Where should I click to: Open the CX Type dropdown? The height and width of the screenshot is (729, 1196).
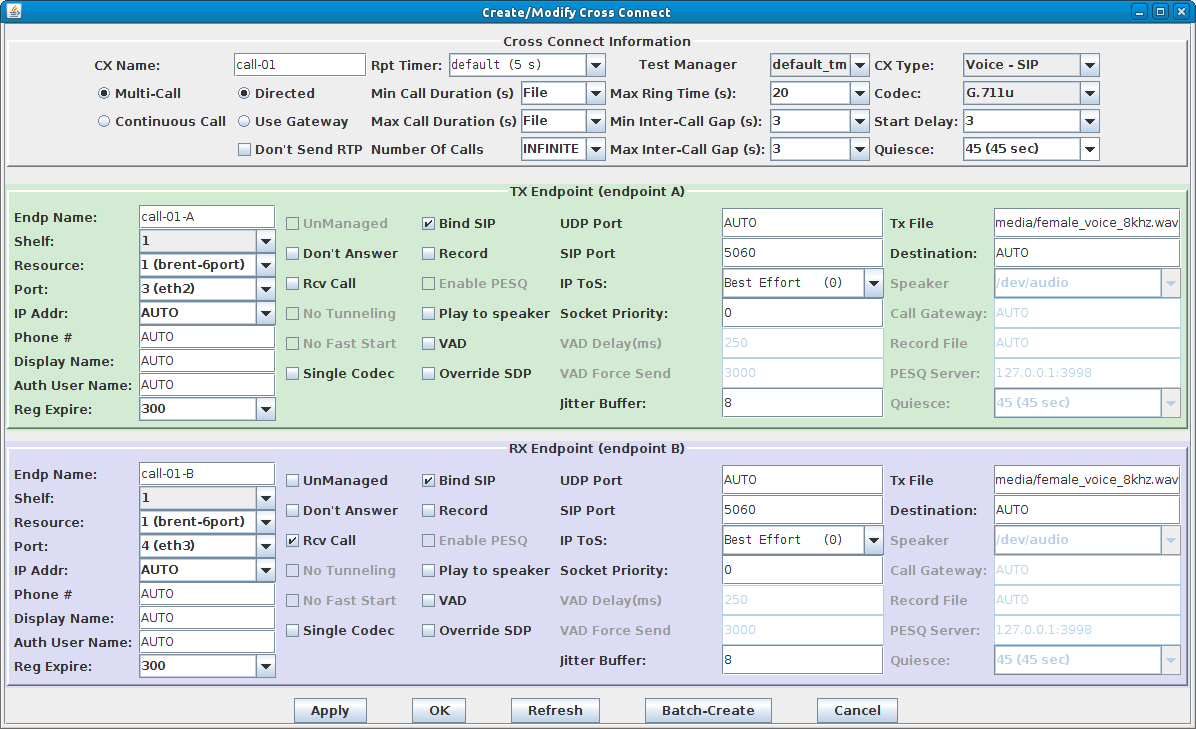(x=1090, y=65)
